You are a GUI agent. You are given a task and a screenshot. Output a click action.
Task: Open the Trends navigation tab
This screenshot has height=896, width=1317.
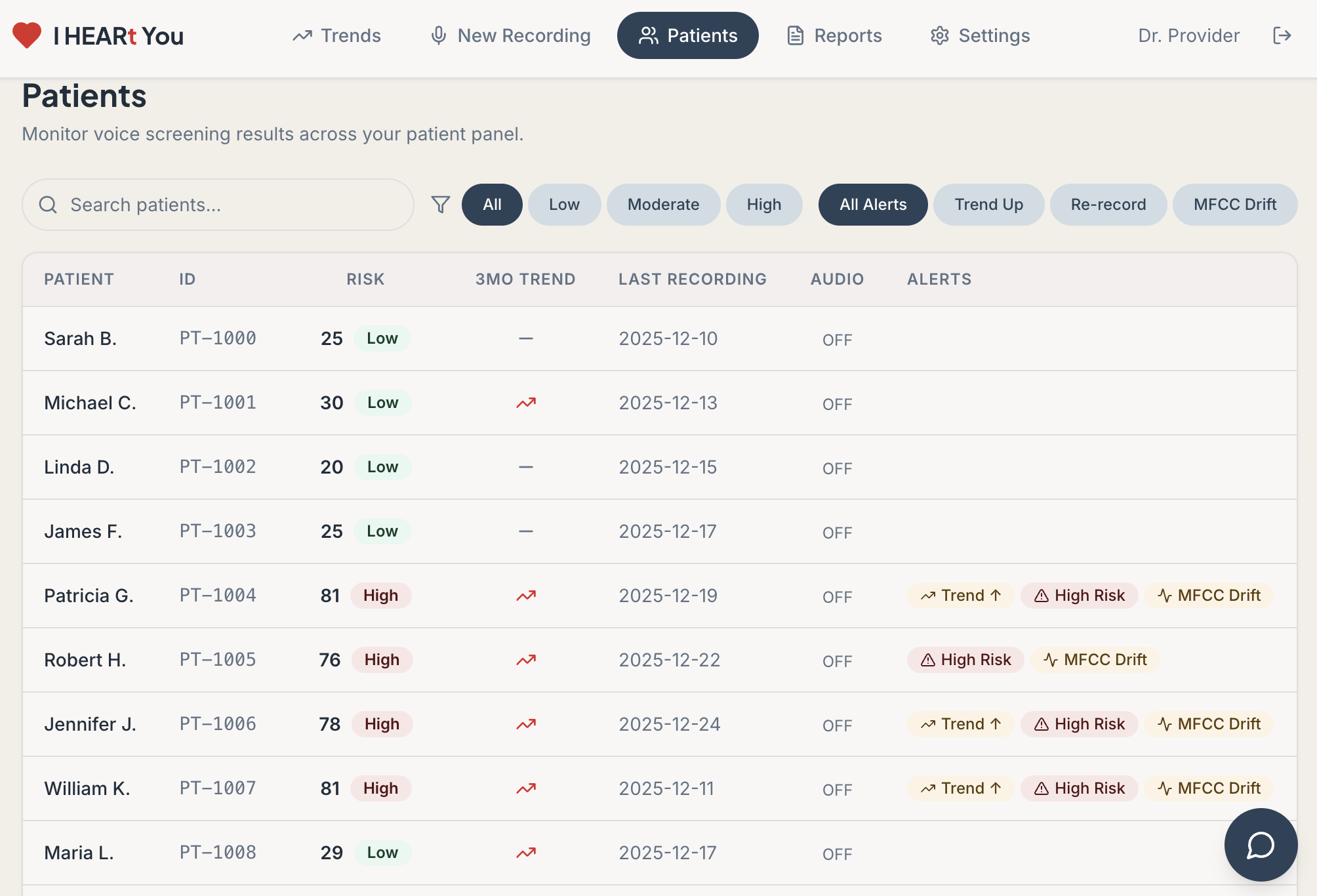[x=336, y=35]
